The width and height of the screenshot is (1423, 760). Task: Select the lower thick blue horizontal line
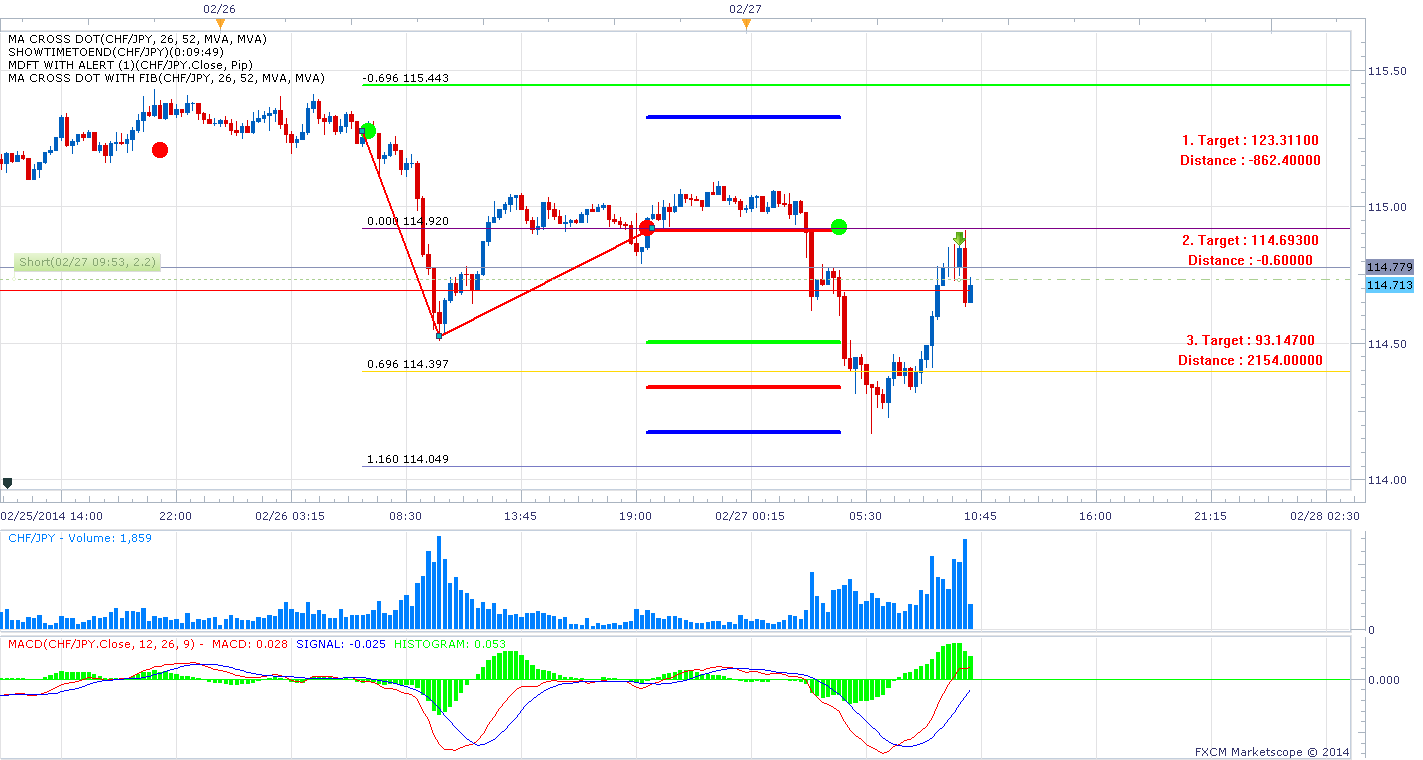743,432
